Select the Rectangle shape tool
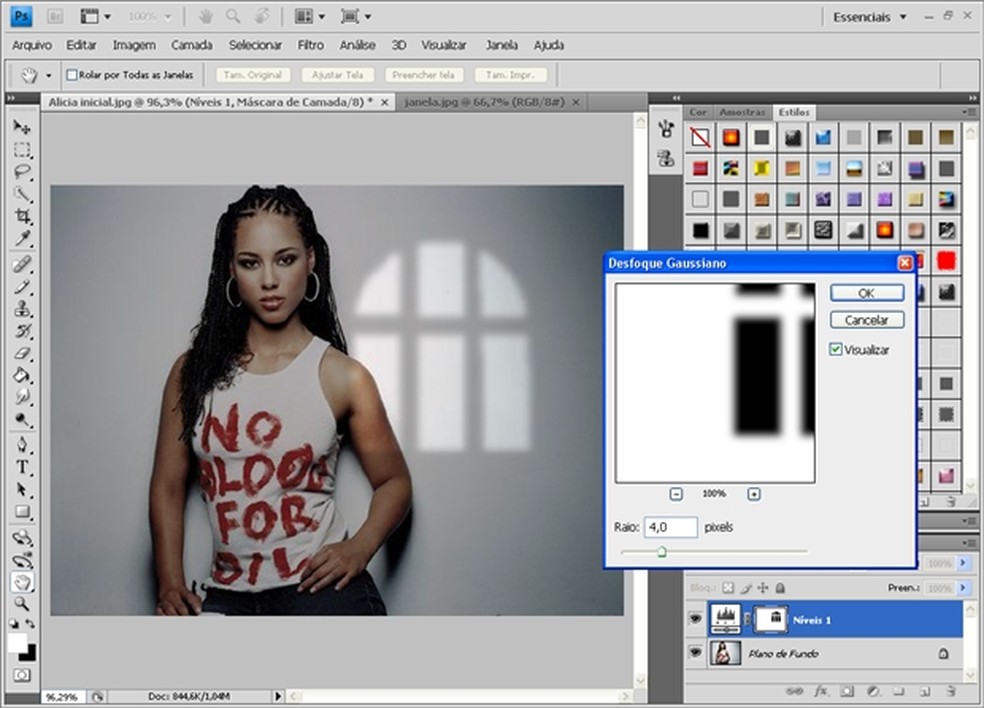The image size is (984, 708). (22, 512)
